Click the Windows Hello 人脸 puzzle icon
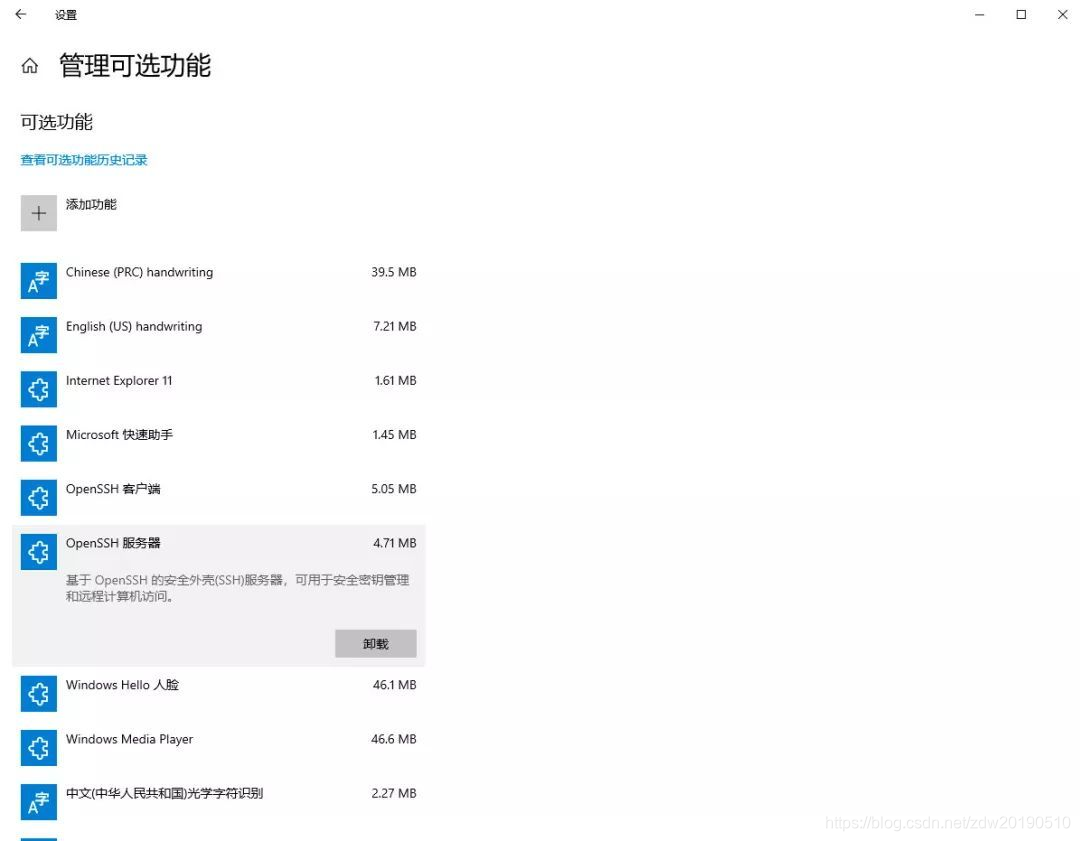Viewport: 1080px width, 841px height. [39, 694]
